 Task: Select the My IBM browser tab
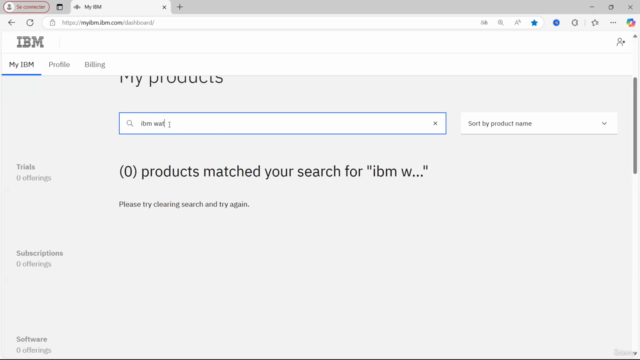click(x=120, y=7)
